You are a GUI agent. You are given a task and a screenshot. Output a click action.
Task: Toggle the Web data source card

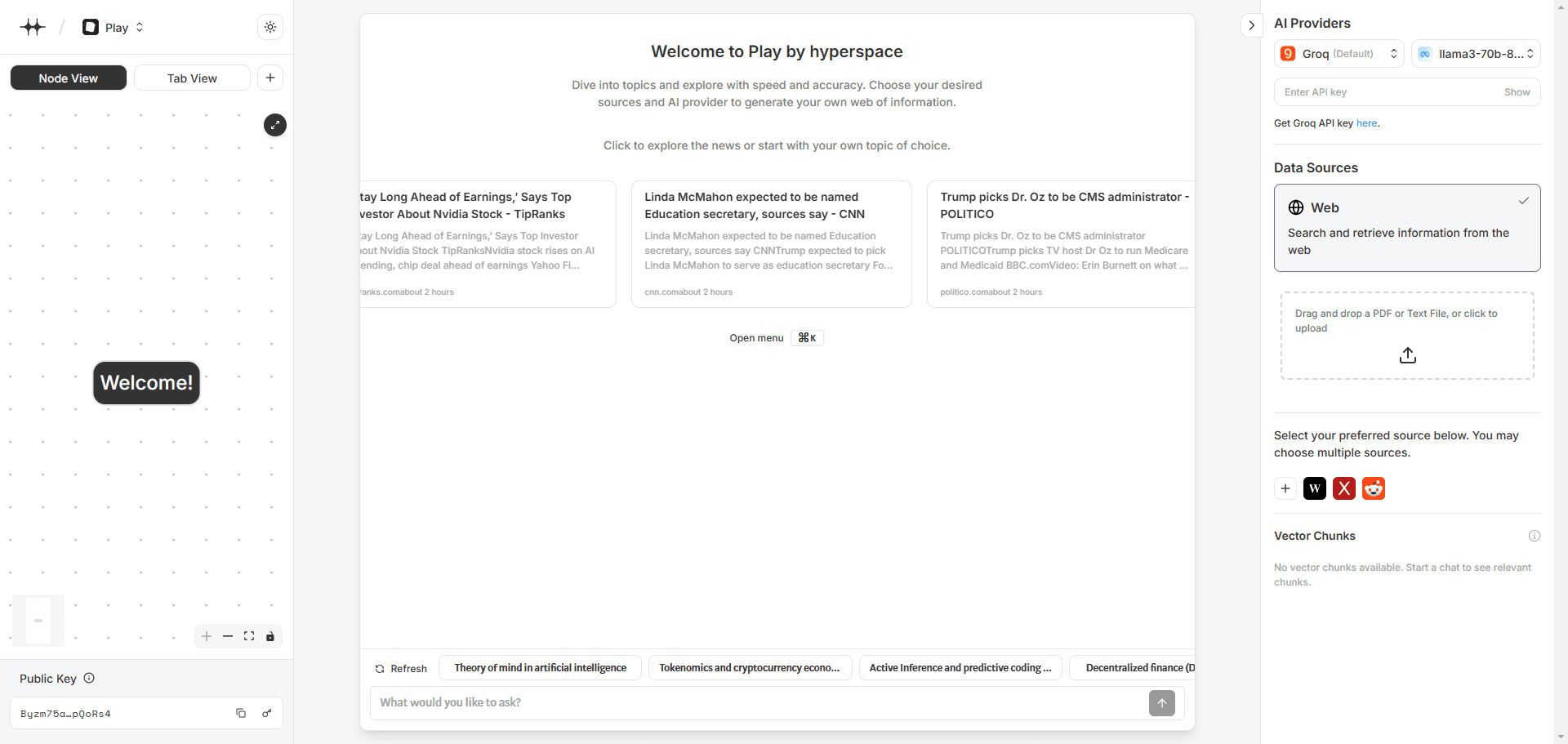[1407, 228]
